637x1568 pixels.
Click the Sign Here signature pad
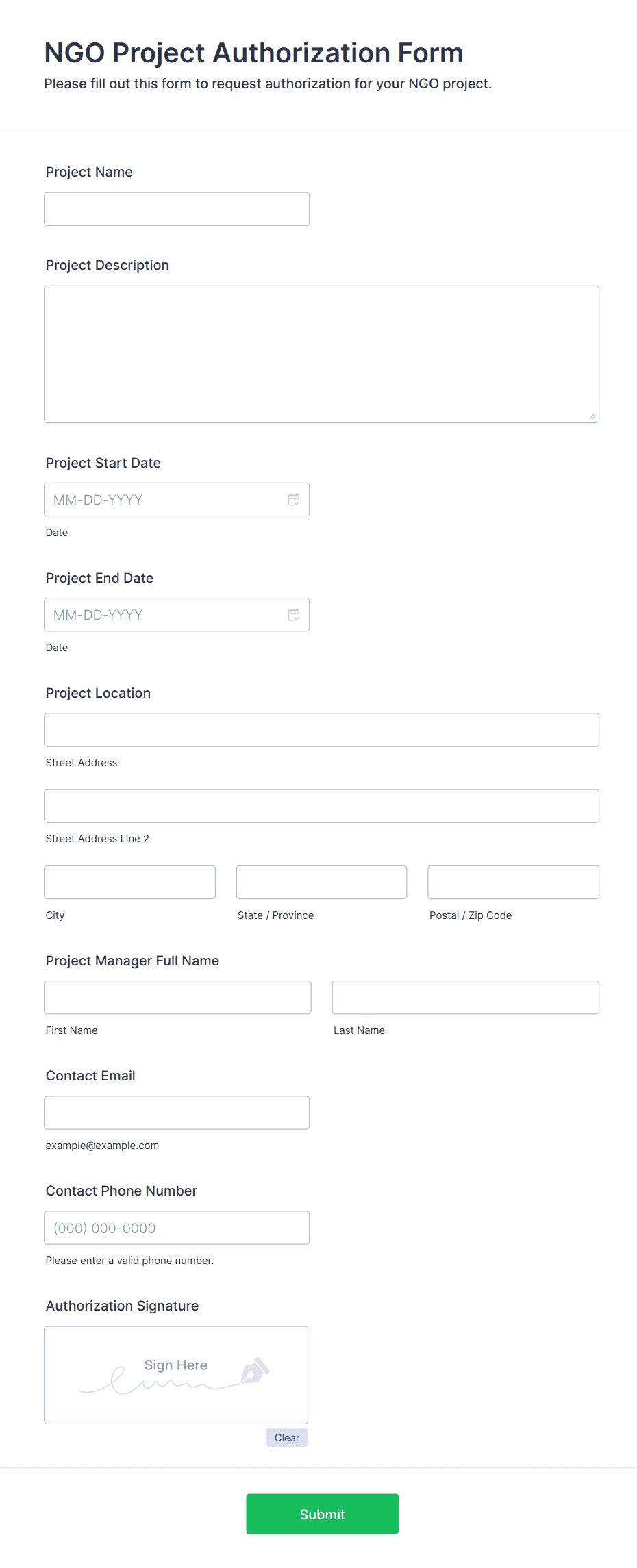click(176, 1376)
